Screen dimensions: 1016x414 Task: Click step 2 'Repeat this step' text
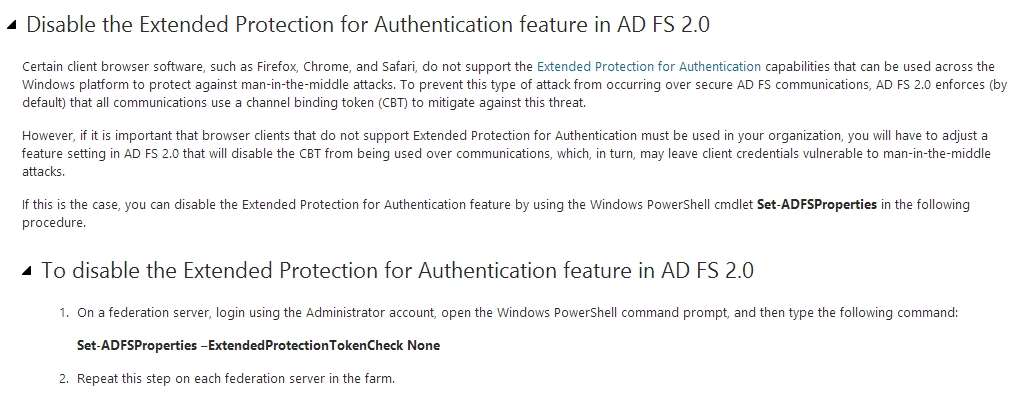236,378
